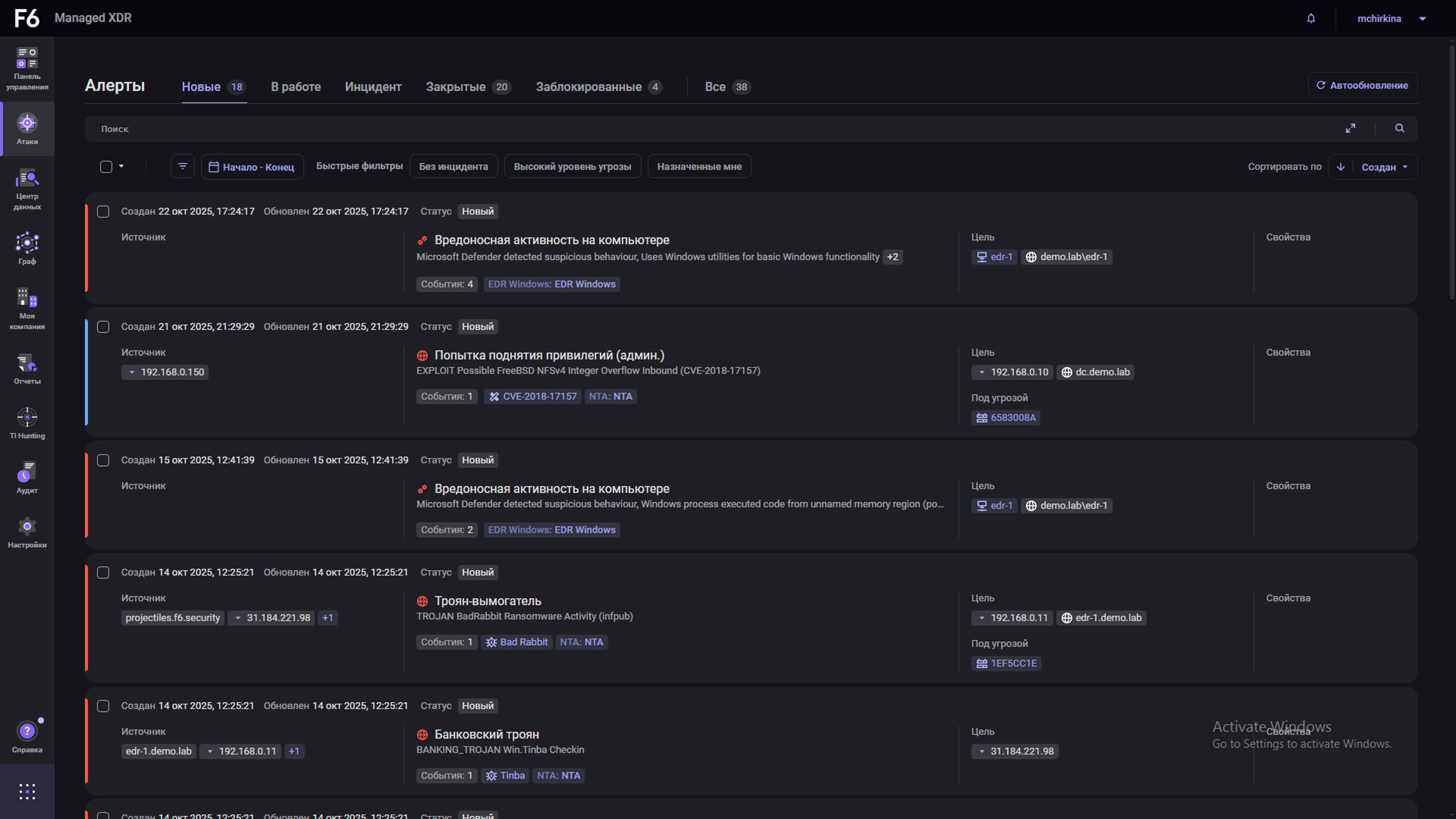
Task: Click the Автообновление button
Action: click(x=1362, y=85)
